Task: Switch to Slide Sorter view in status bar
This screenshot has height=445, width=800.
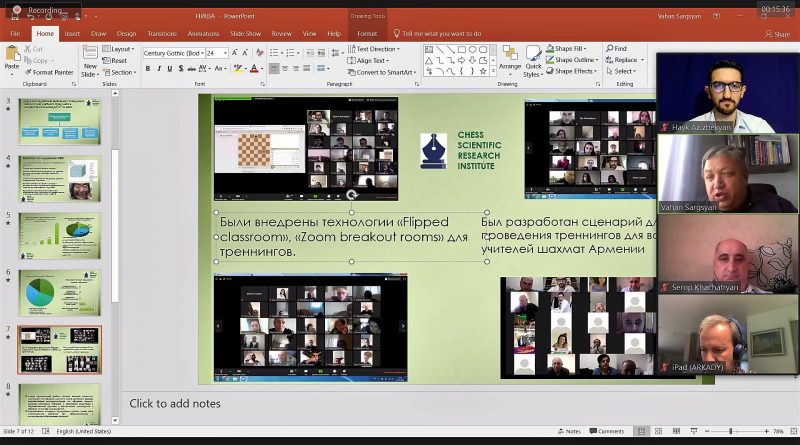Action: [x=660, y=431]
